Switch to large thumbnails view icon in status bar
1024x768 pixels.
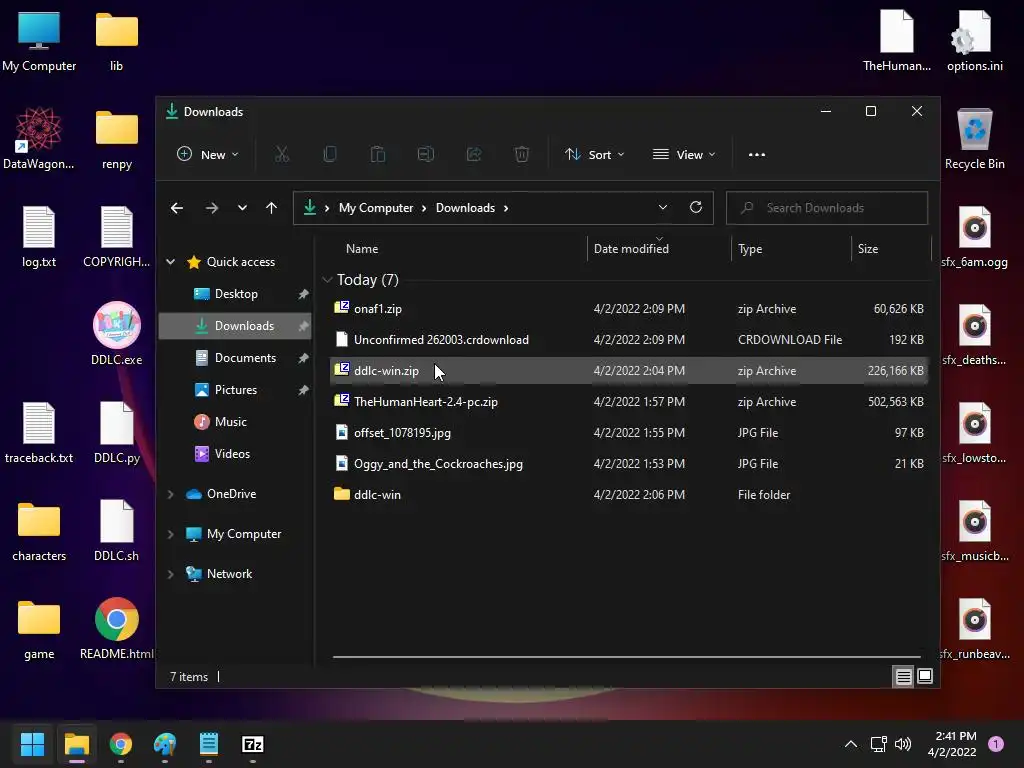pyautogui.click(x=925, y=677)
